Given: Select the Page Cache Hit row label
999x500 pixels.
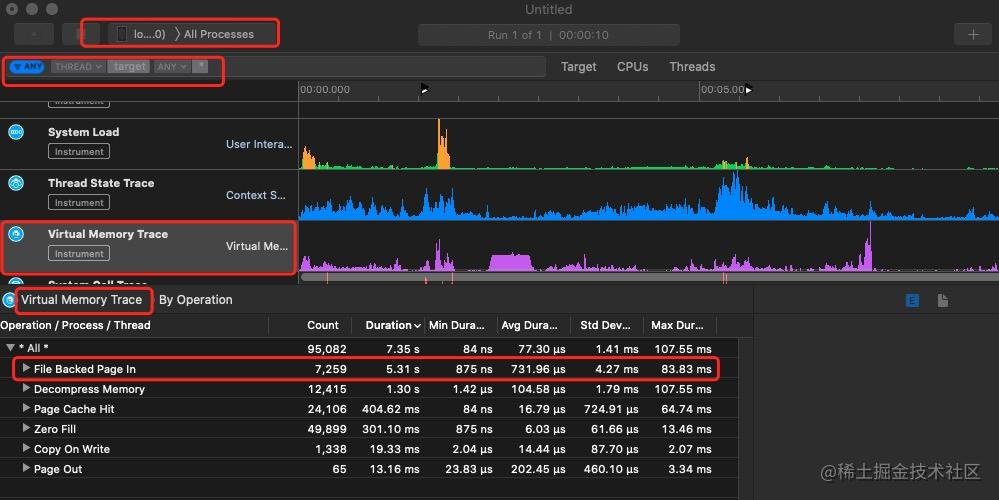Looking at the screenshot, I should (x=74, y=409).
